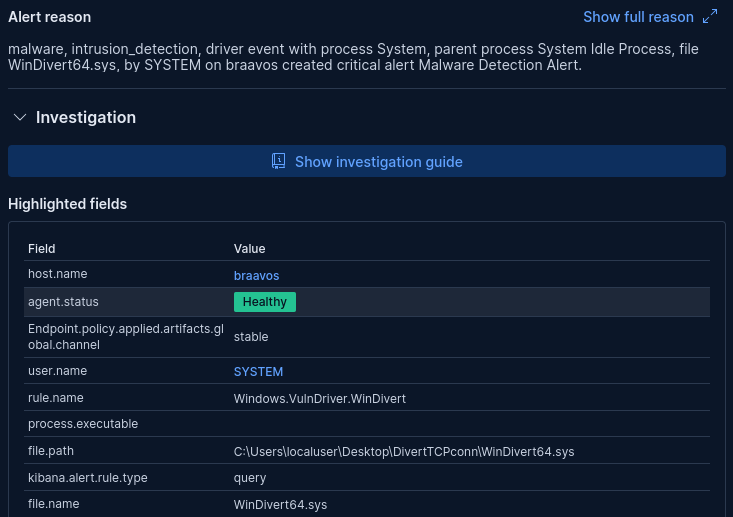
Task: Click the expand arrows icon beside Show full reason
Action: [710, 17]
